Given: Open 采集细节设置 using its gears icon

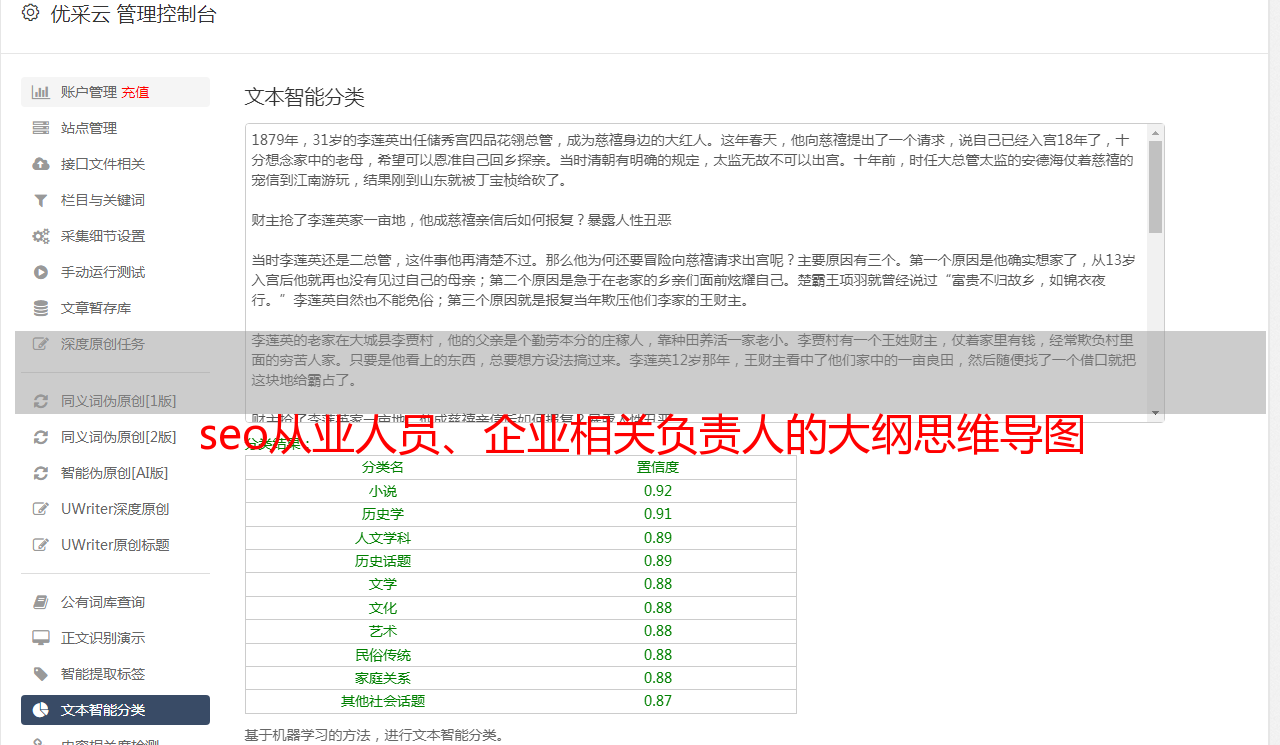Looking at the screenshot, I should (x=41, y=236).
